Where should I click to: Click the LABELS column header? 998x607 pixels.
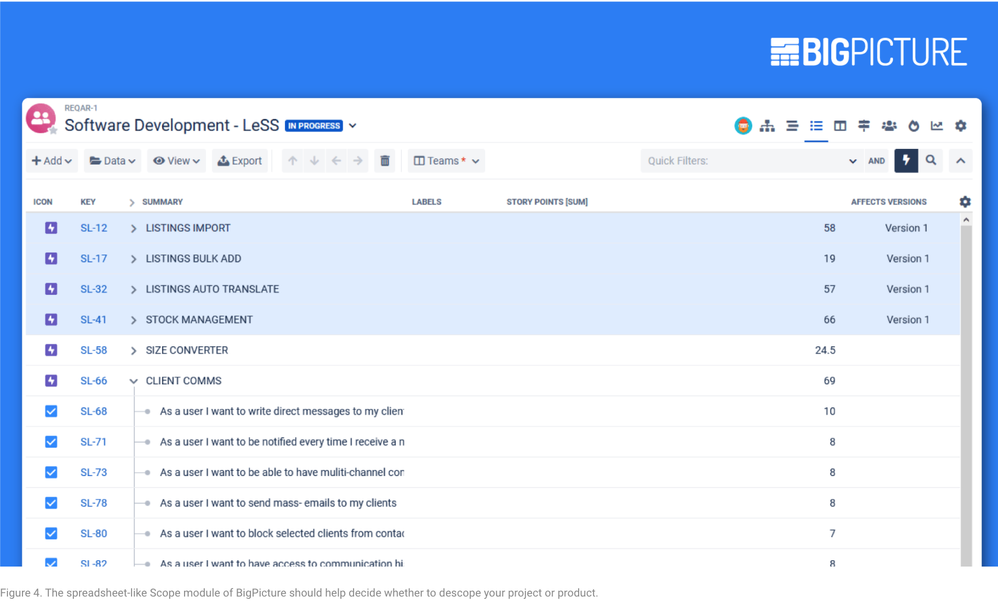[x=426, y=202]
